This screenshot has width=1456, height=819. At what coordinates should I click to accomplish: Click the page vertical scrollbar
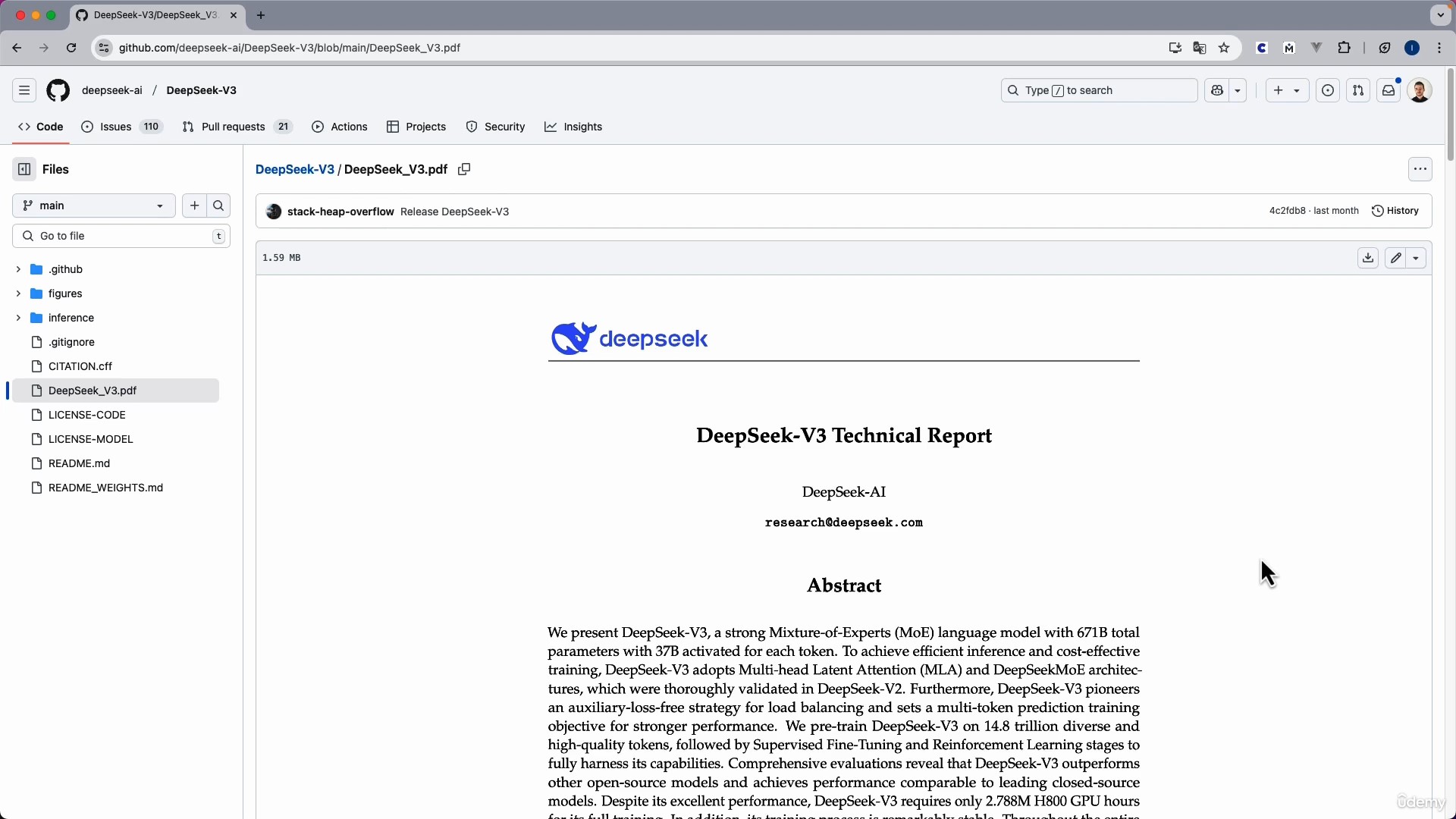(1450, 114)
